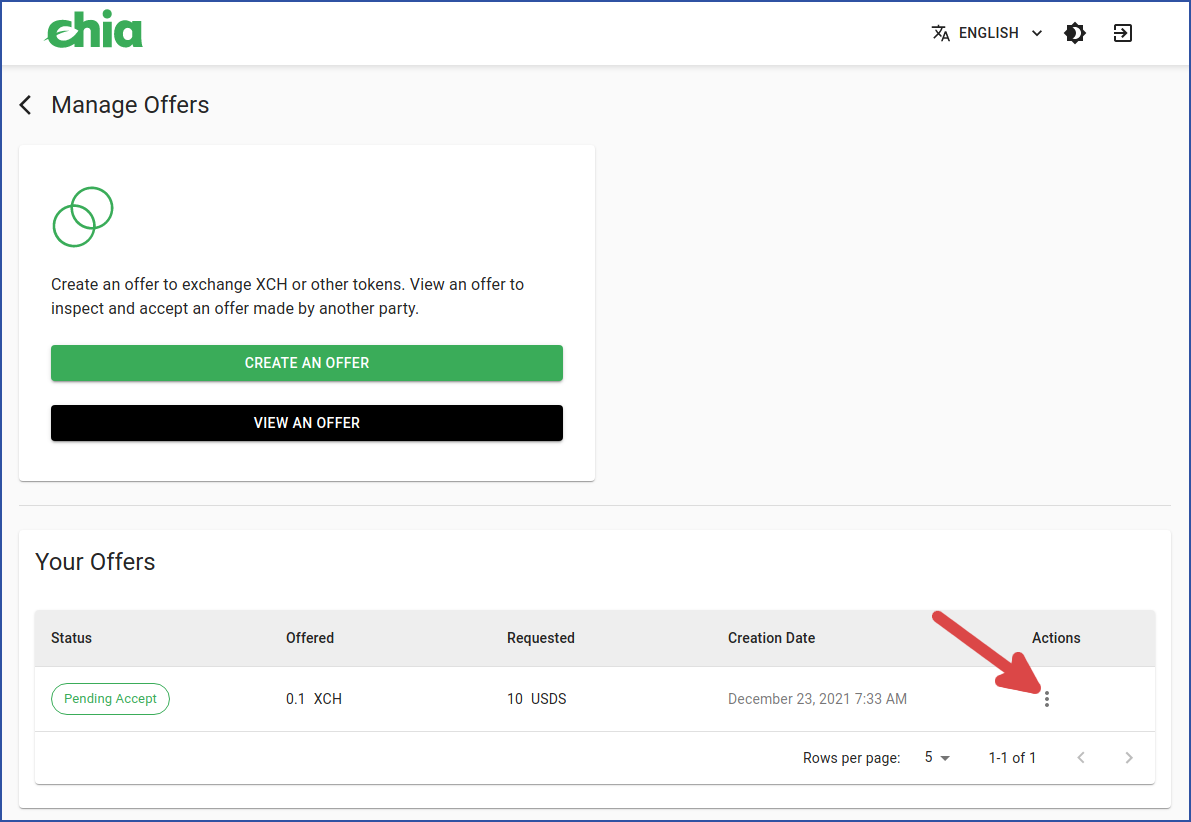Screen dimensions: 1191x822
Task: Click the Actions column header
Action: tap(1056, 638)
